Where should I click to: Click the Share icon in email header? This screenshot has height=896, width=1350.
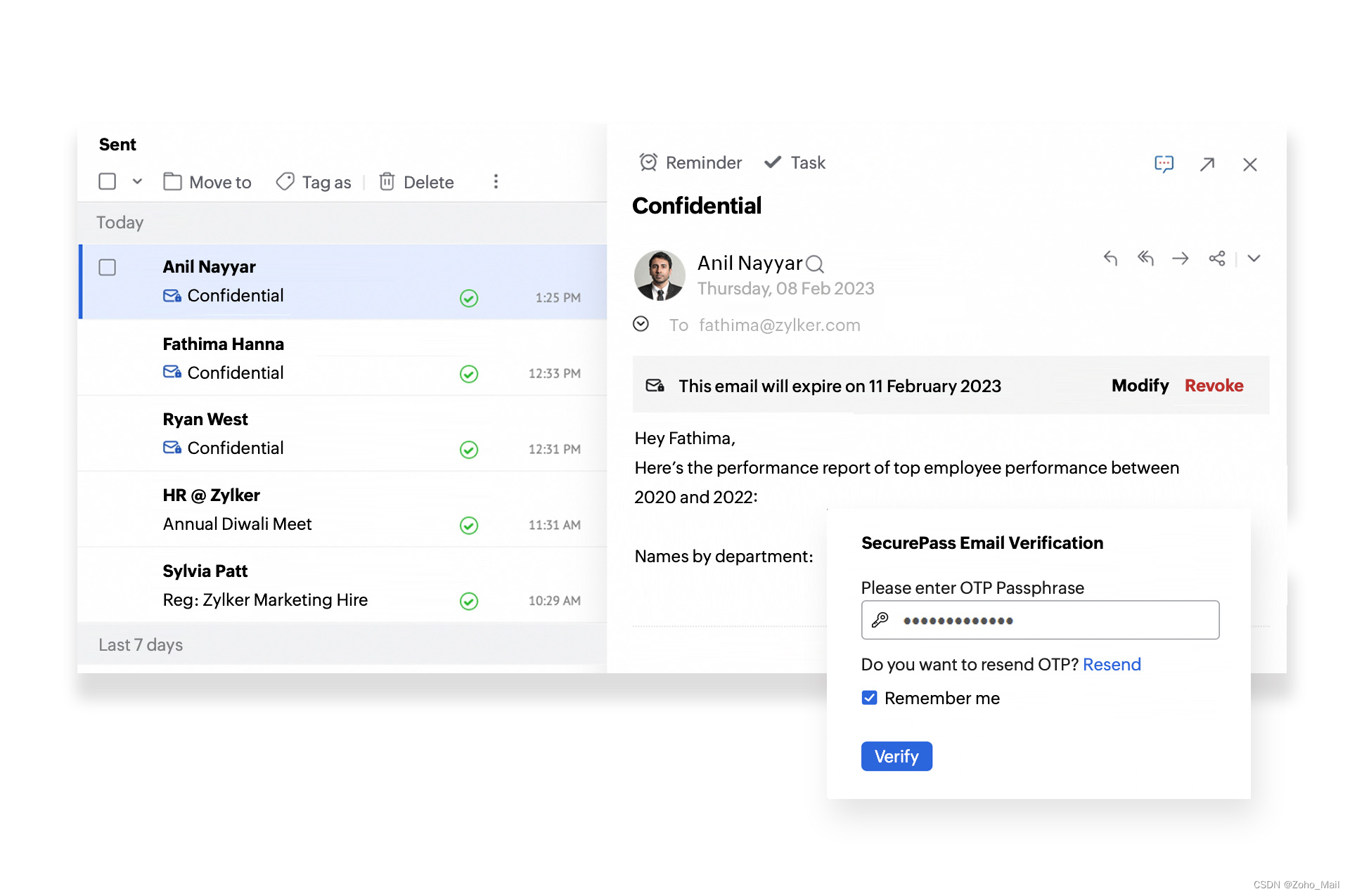1217,259
